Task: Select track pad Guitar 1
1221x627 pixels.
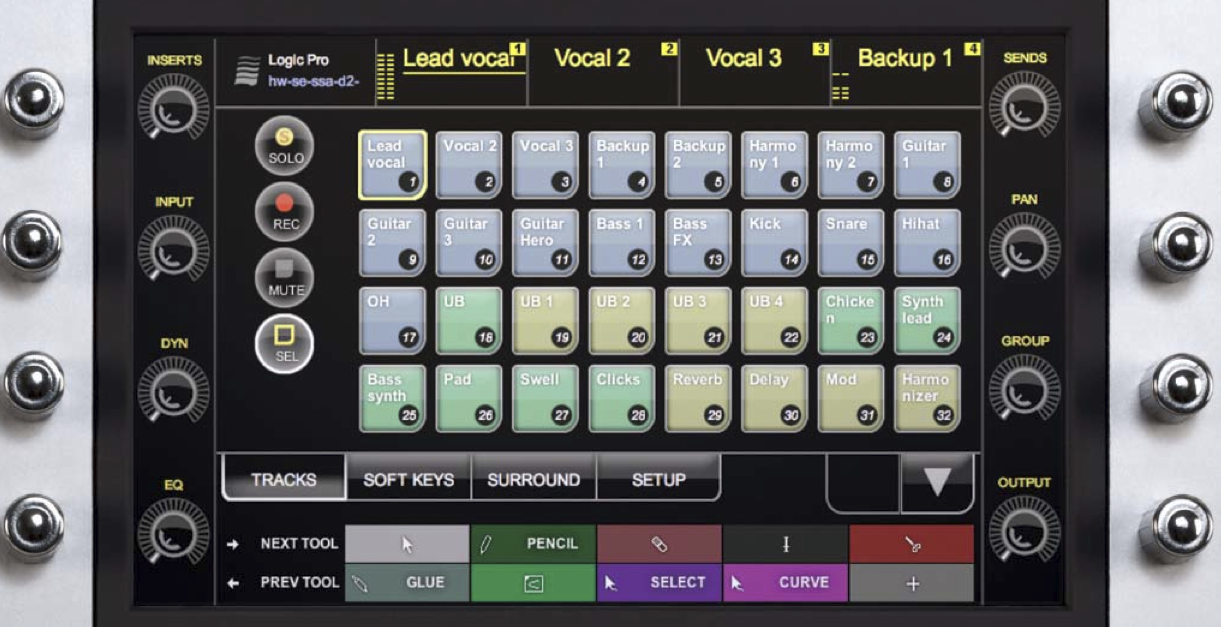Action: pyautogui.click(x=927, y=165)
